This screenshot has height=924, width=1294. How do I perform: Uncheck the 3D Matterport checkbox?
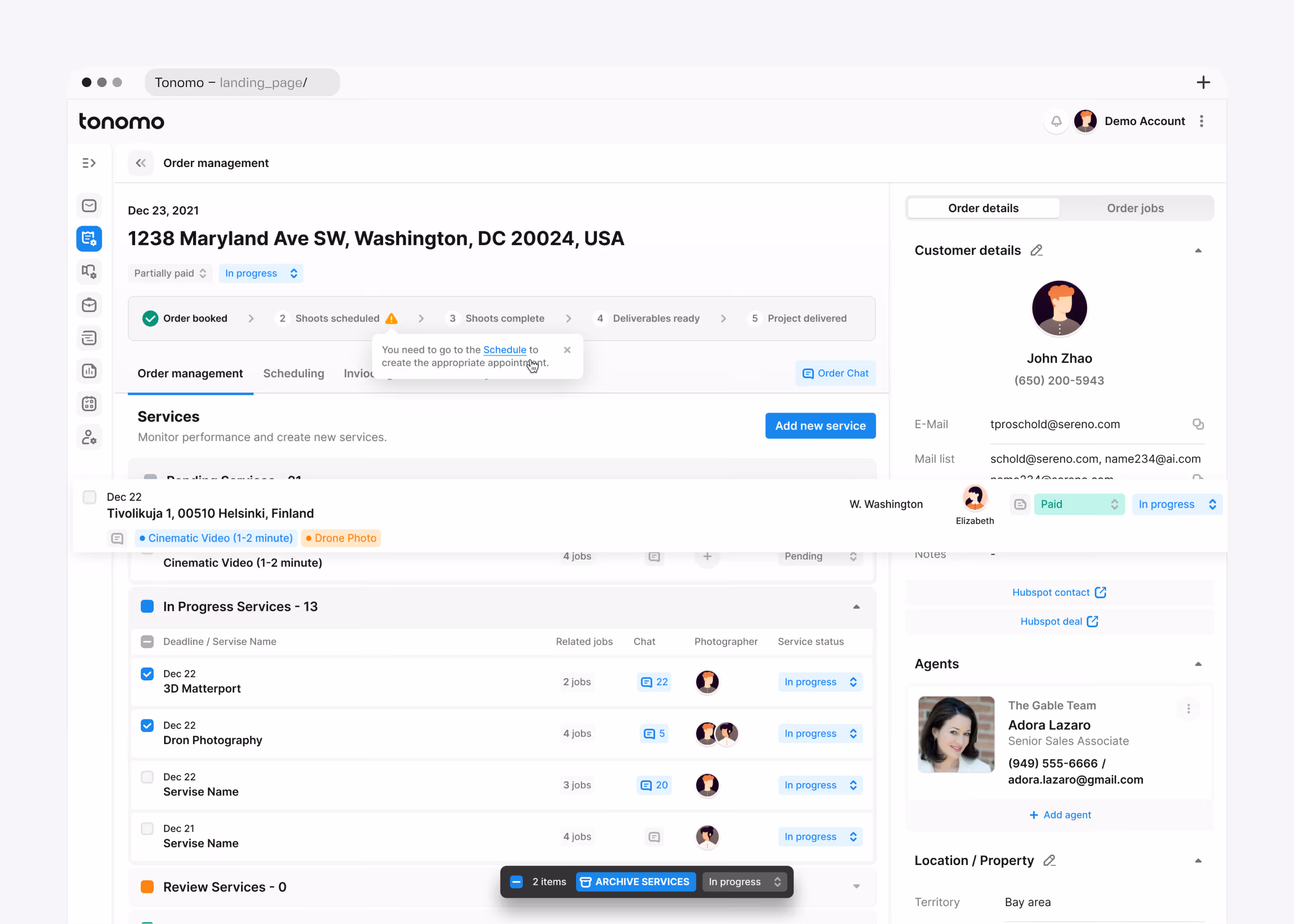(147, 674)
